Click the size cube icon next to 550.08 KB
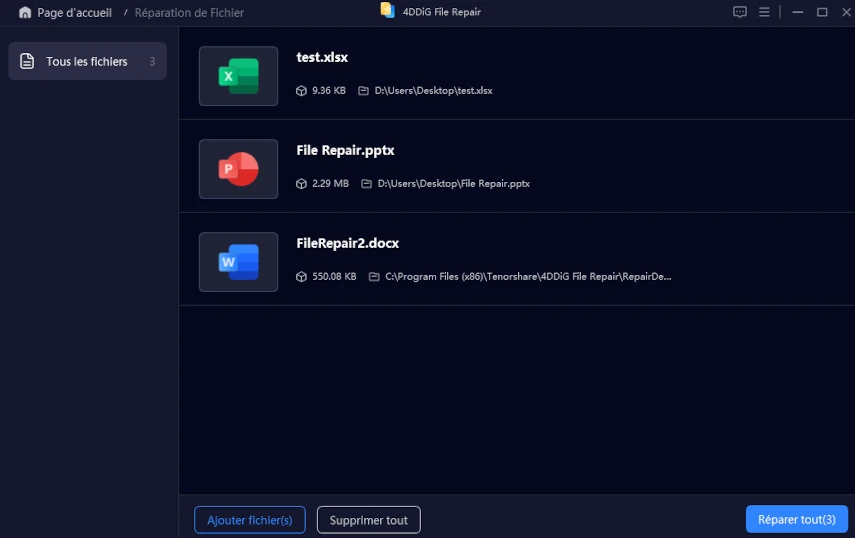Viewport: 855px width, 538px height. (x=301, y=277)
